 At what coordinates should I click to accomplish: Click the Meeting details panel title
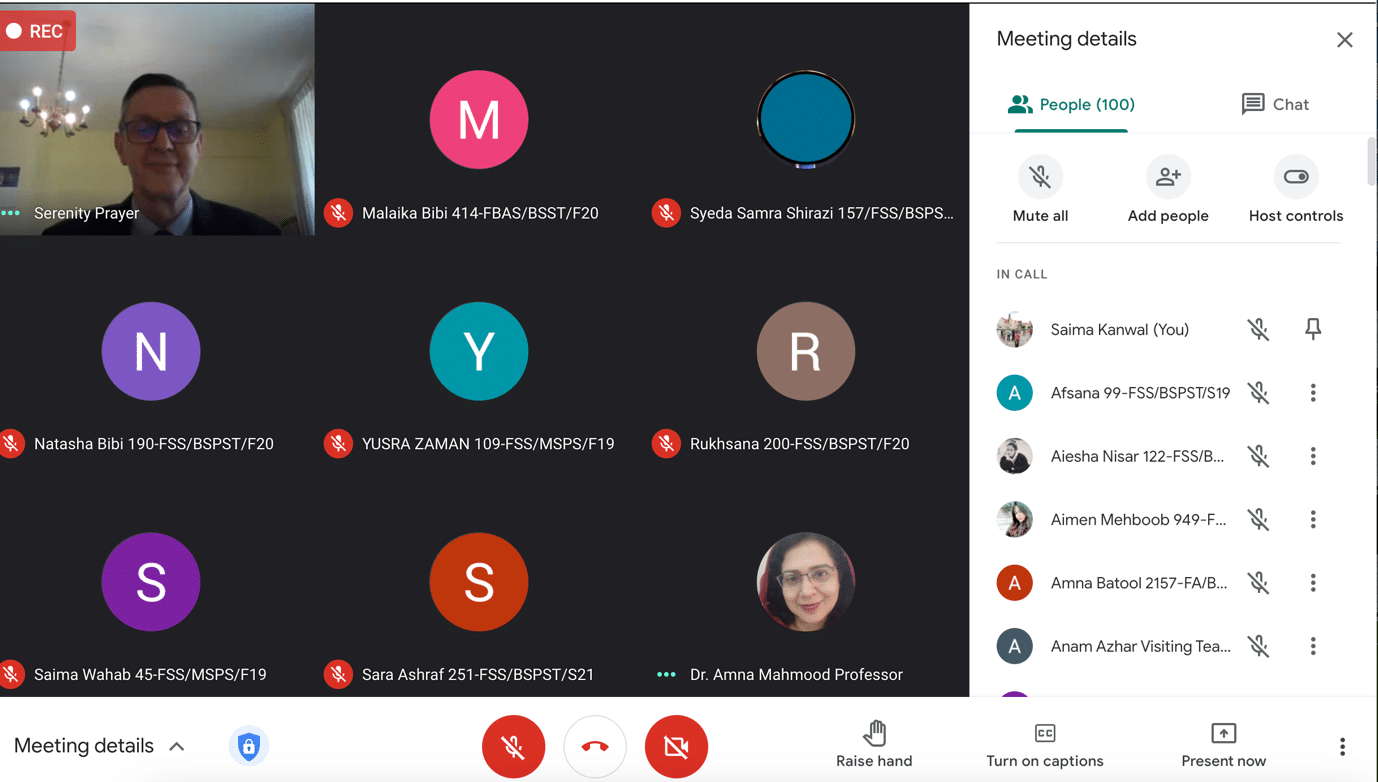(1066, 39)
